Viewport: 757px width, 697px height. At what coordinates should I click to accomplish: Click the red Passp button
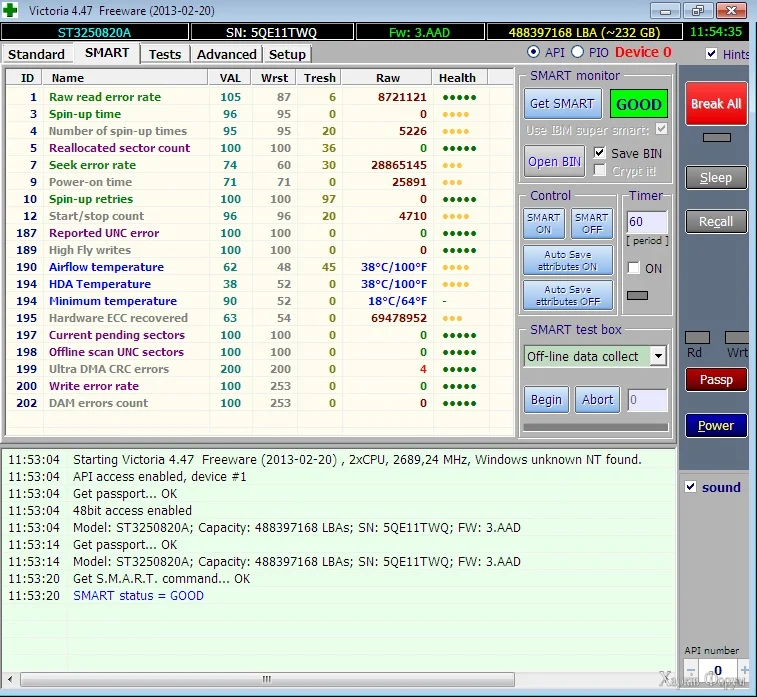715,380
